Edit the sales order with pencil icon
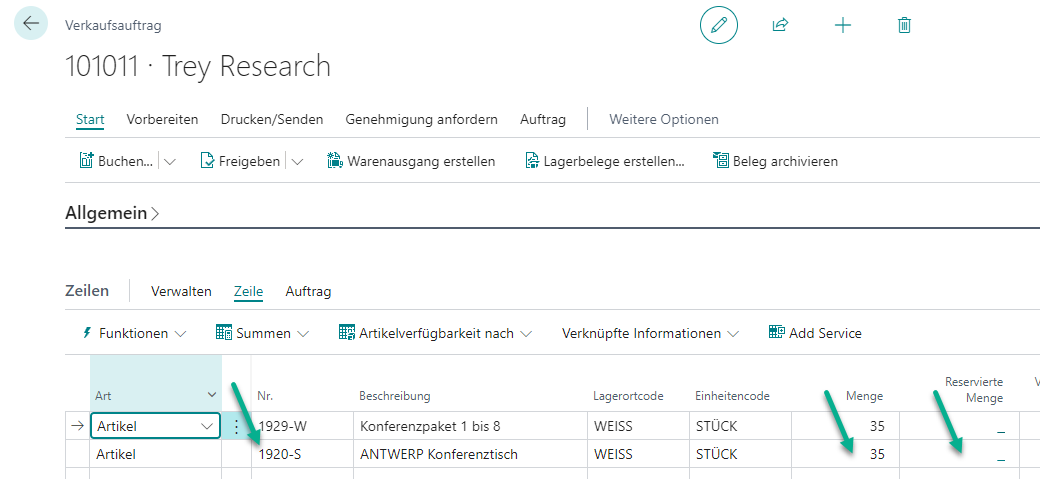Image resolution: width=1040 pixels, height=479 pixels. click(718, 26)
